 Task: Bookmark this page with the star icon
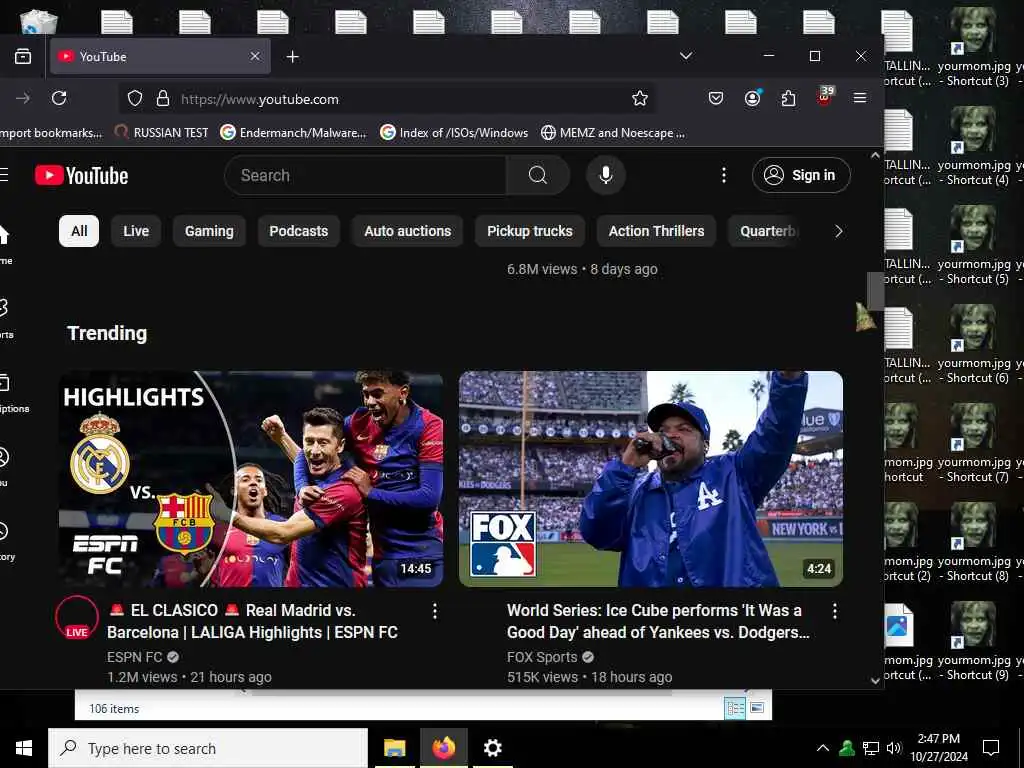(x=639, y=99)
